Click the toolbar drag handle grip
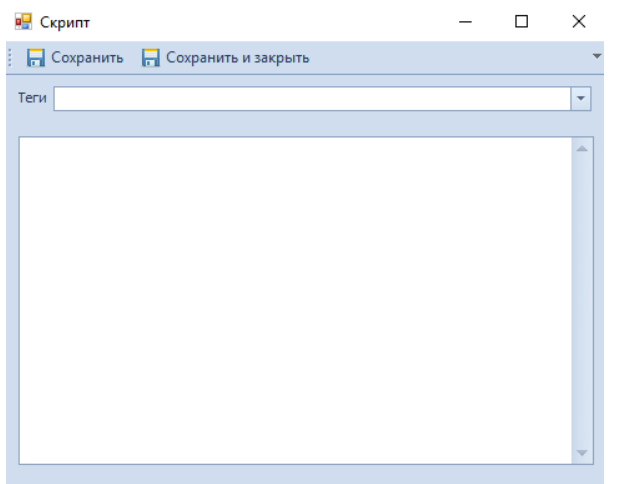Viewport: 636px width, 484px height. [11, 58]
